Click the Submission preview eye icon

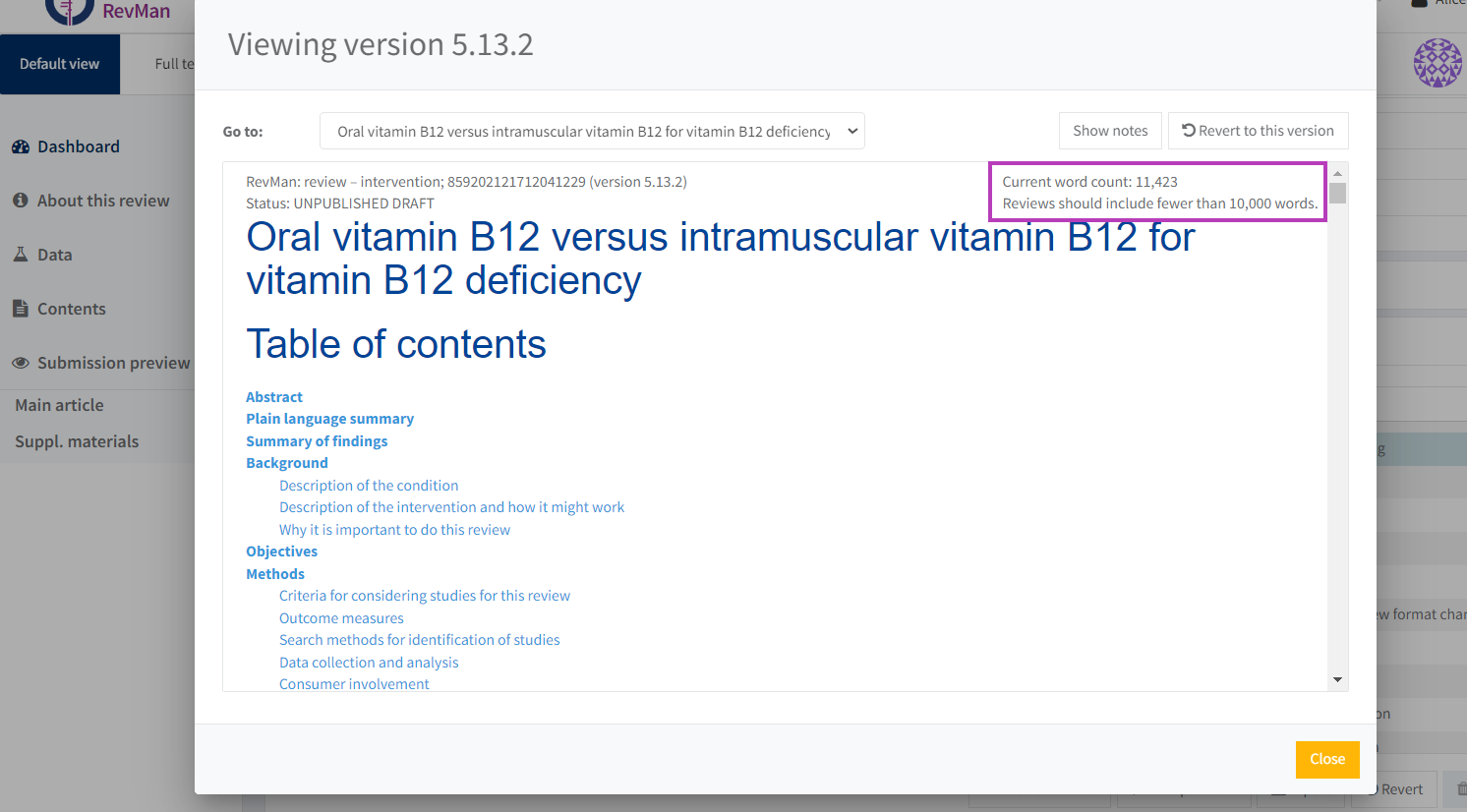pos(21,363)
